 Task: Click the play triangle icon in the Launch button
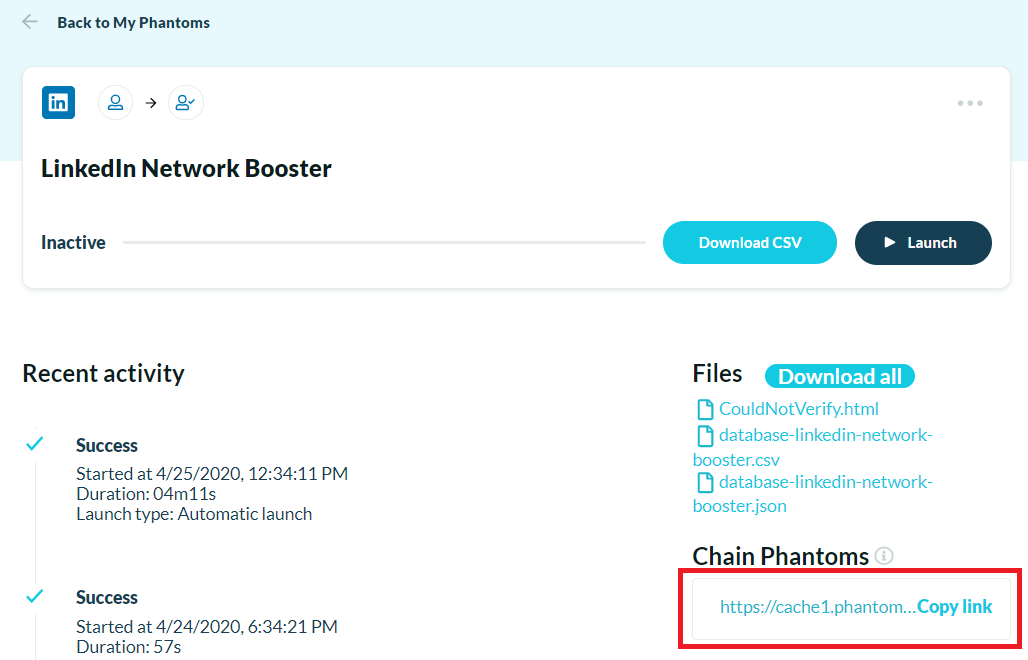coord(890,243)
